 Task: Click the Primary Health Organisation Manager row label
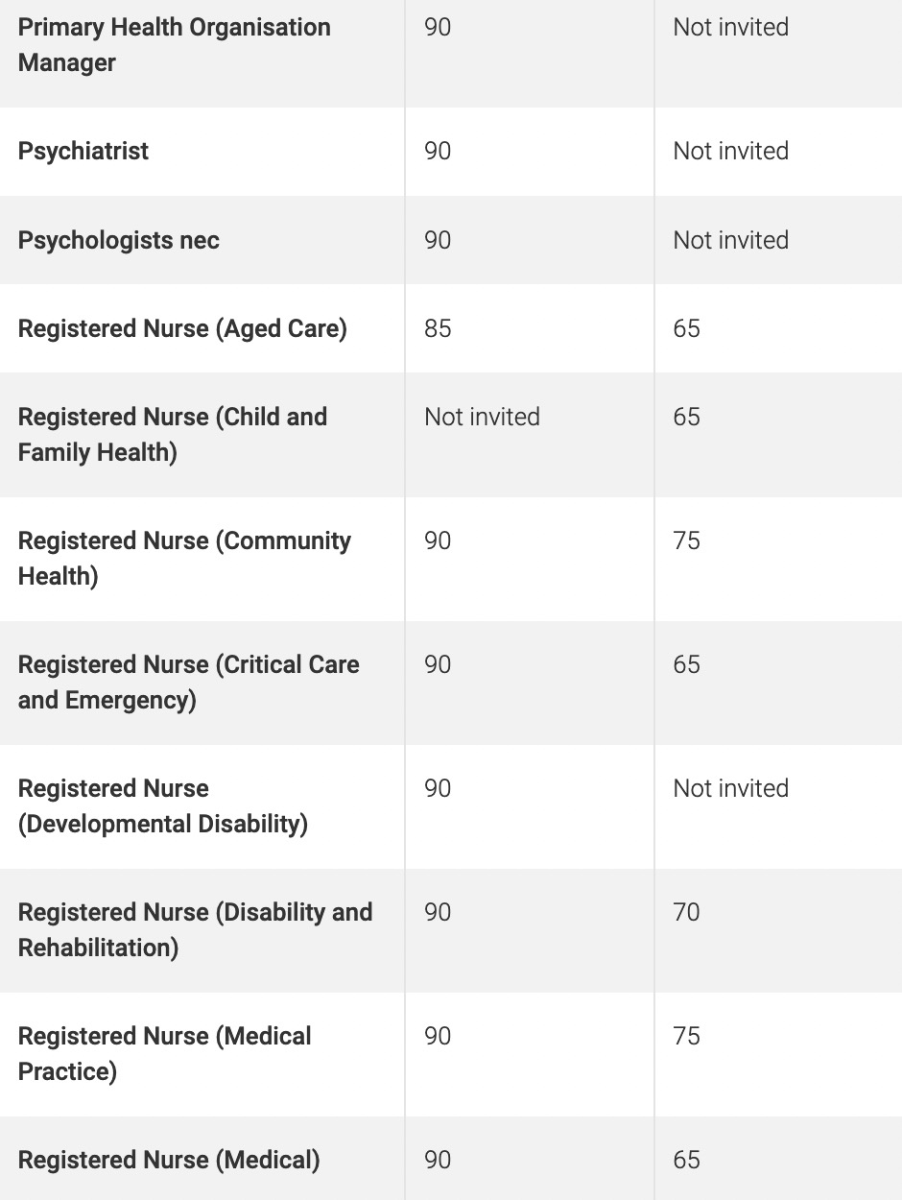tap(174, 45)
